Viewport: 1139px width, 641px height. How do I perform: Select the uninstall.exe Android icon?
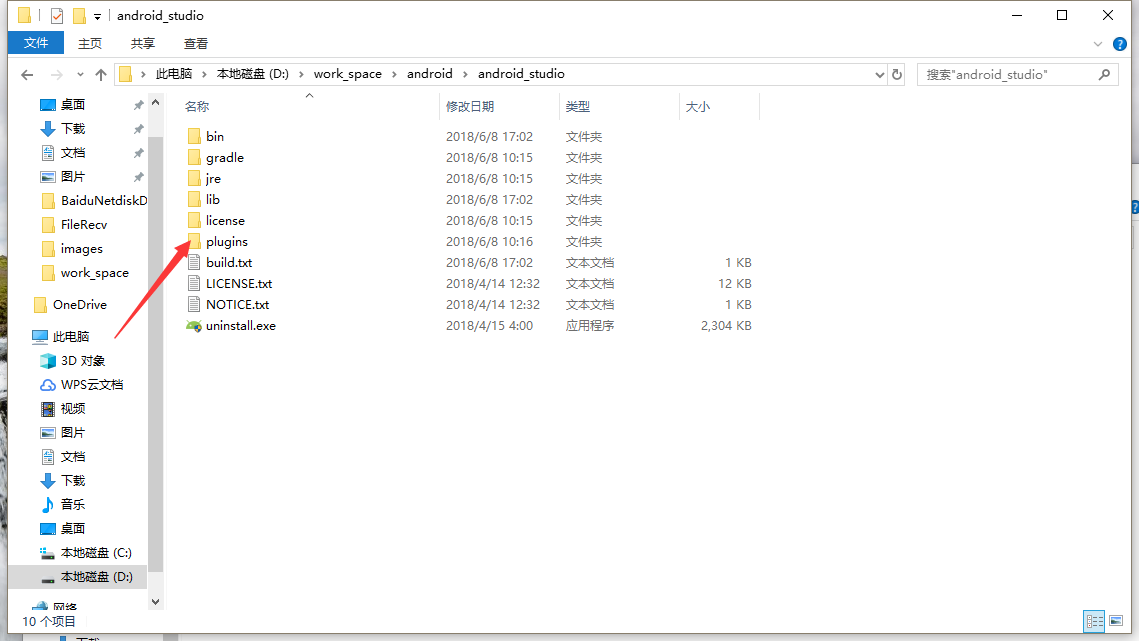point(194,326)
